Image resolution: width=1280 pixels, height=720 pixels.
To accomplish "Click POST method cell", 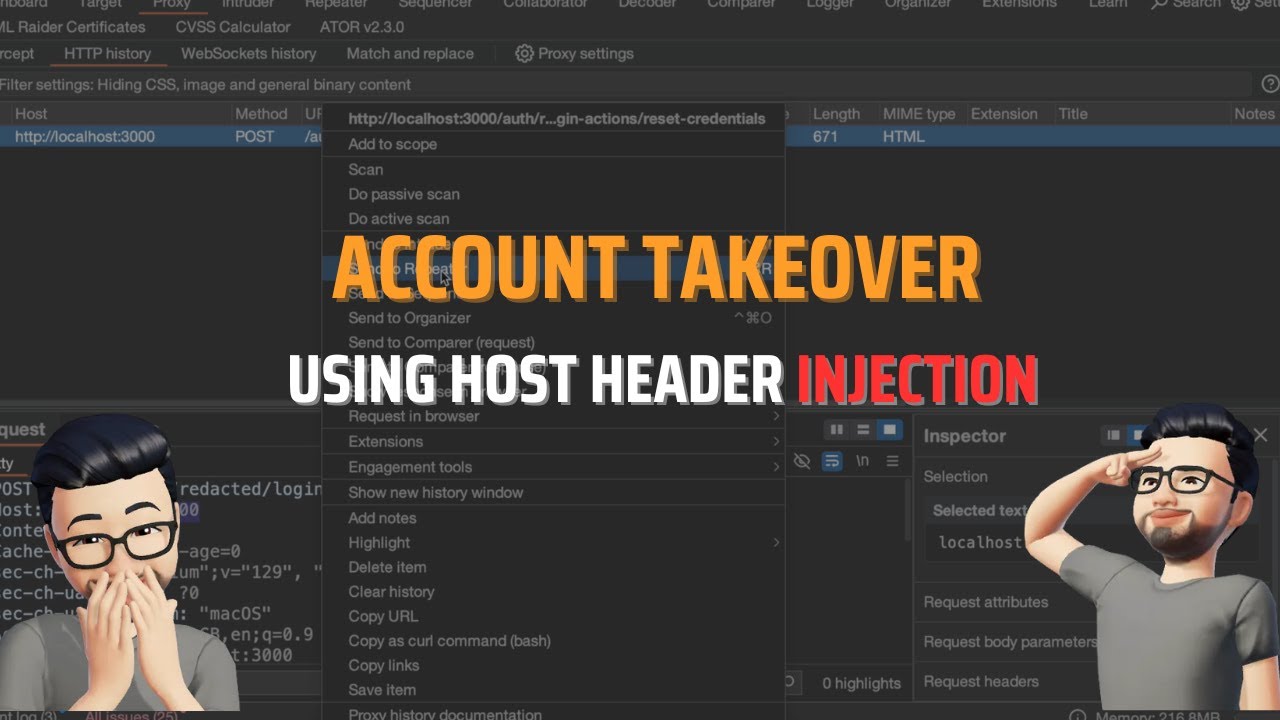I will [x=254, y=136].
